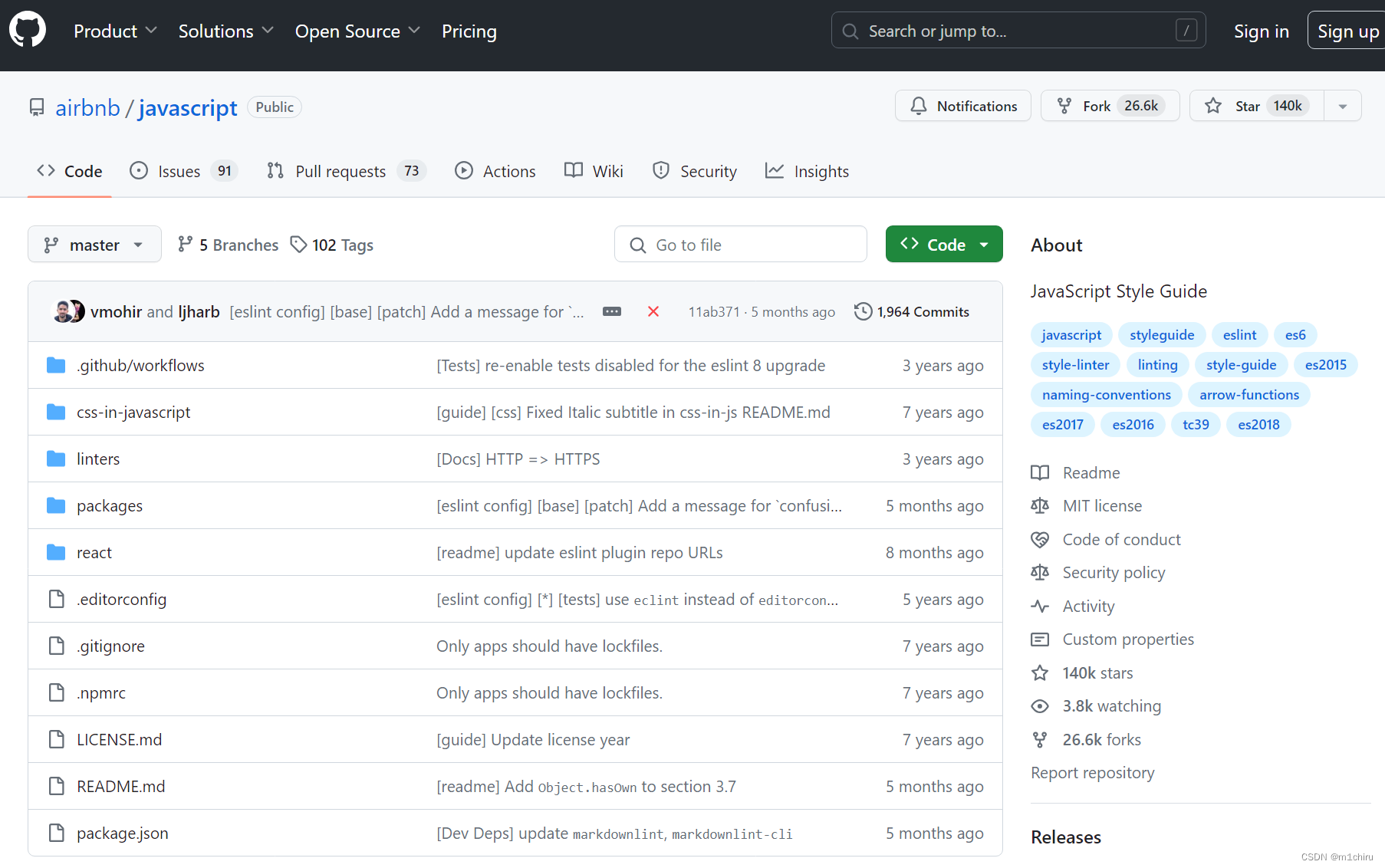Click package.json file icon
The image size is (1385, 868).
(56, 833)
